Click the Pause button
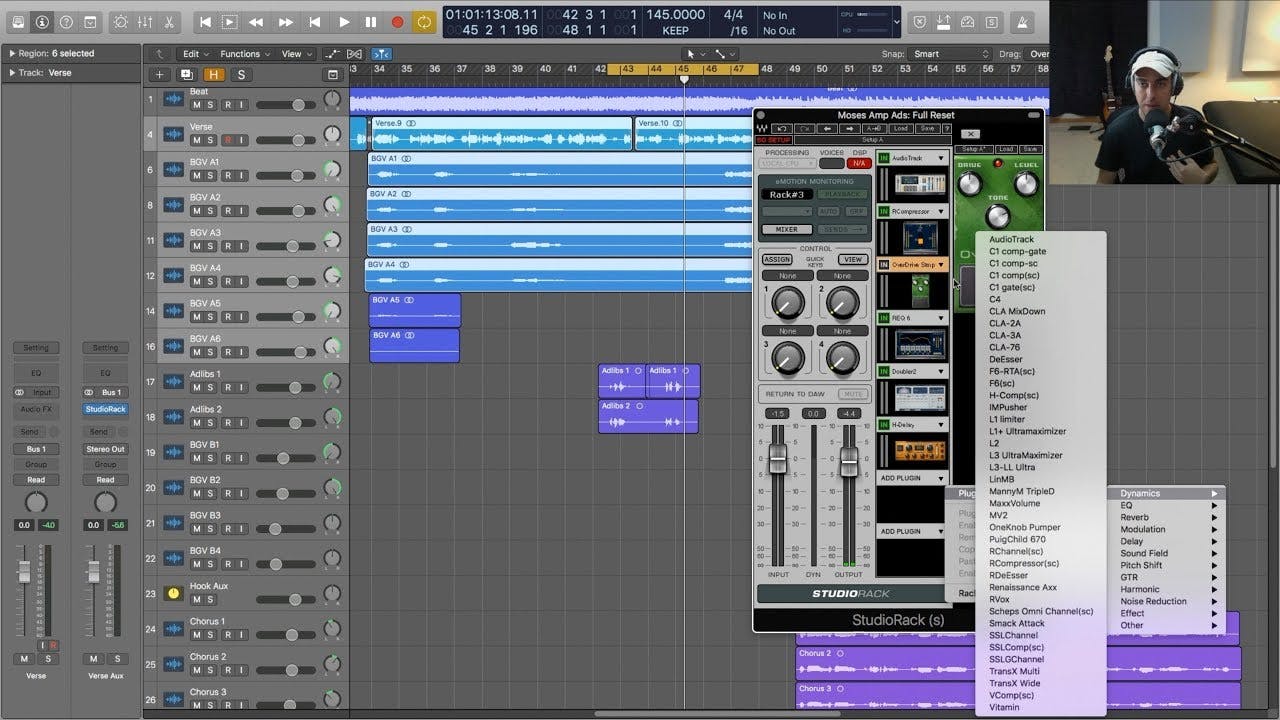 pyautogui.click(x=371, y=21)
